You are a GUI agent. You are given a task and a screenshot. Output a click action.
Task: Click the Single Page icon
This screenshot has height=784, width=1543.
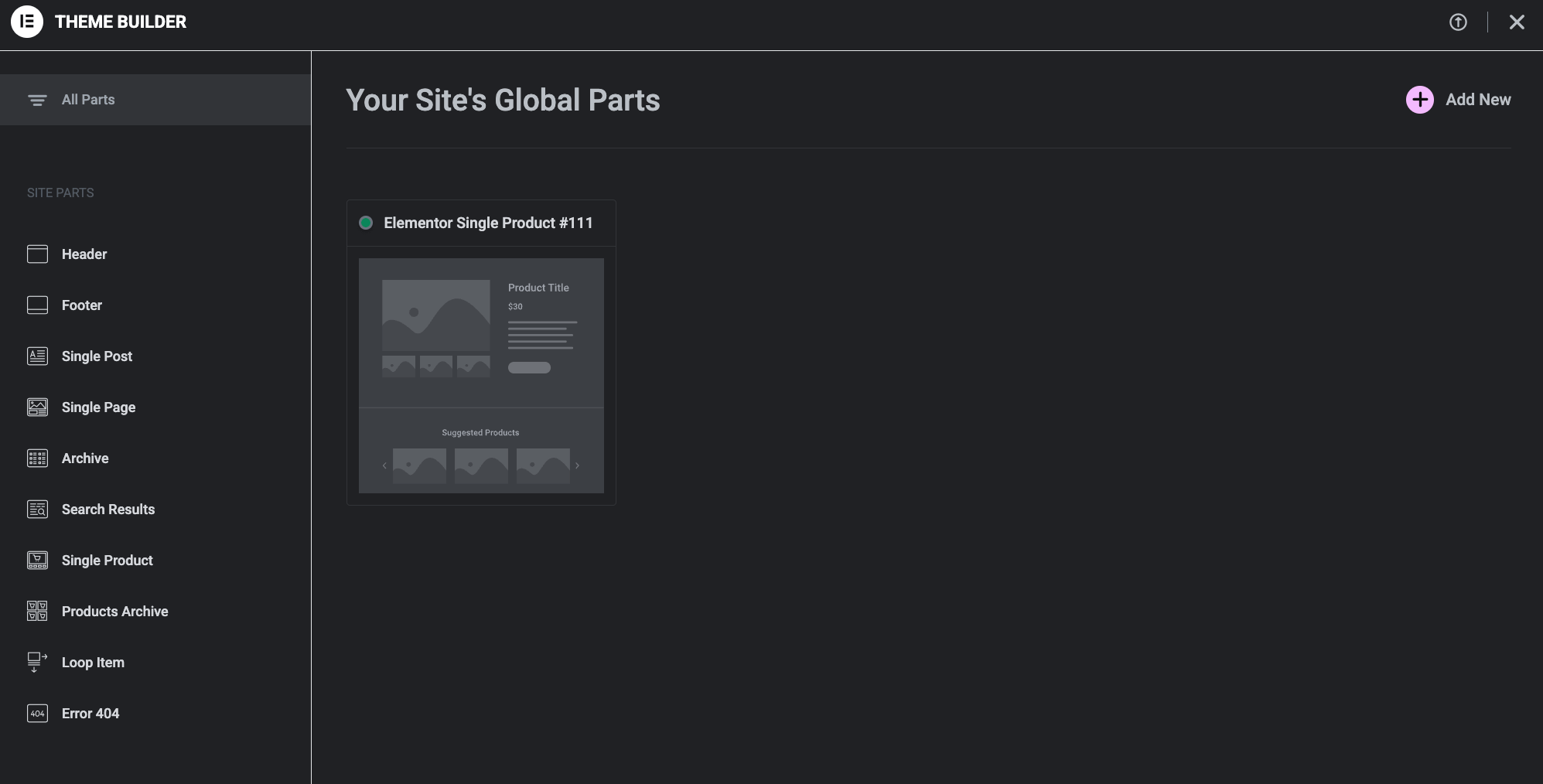37,407
